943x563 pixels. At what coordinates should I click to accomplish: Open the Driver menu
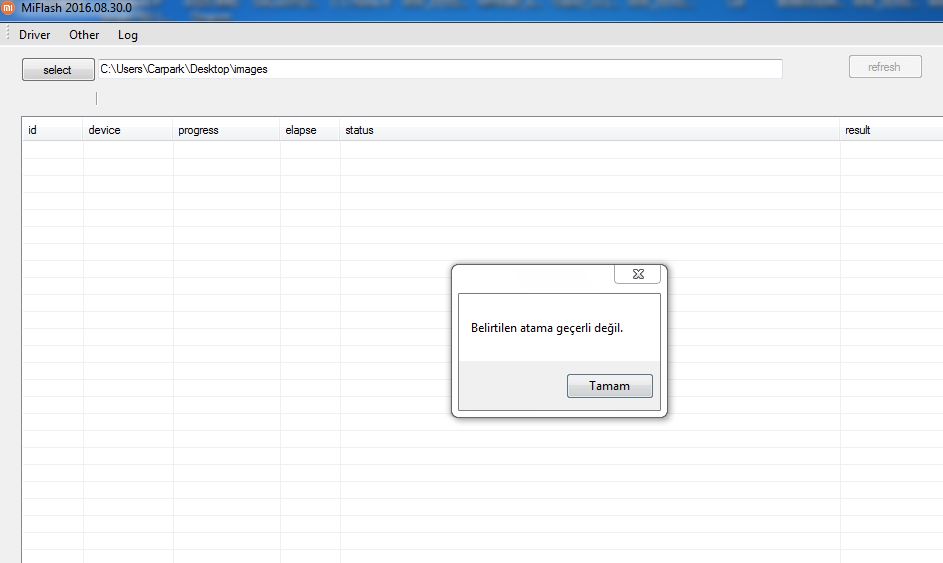(x=34, y=35)
